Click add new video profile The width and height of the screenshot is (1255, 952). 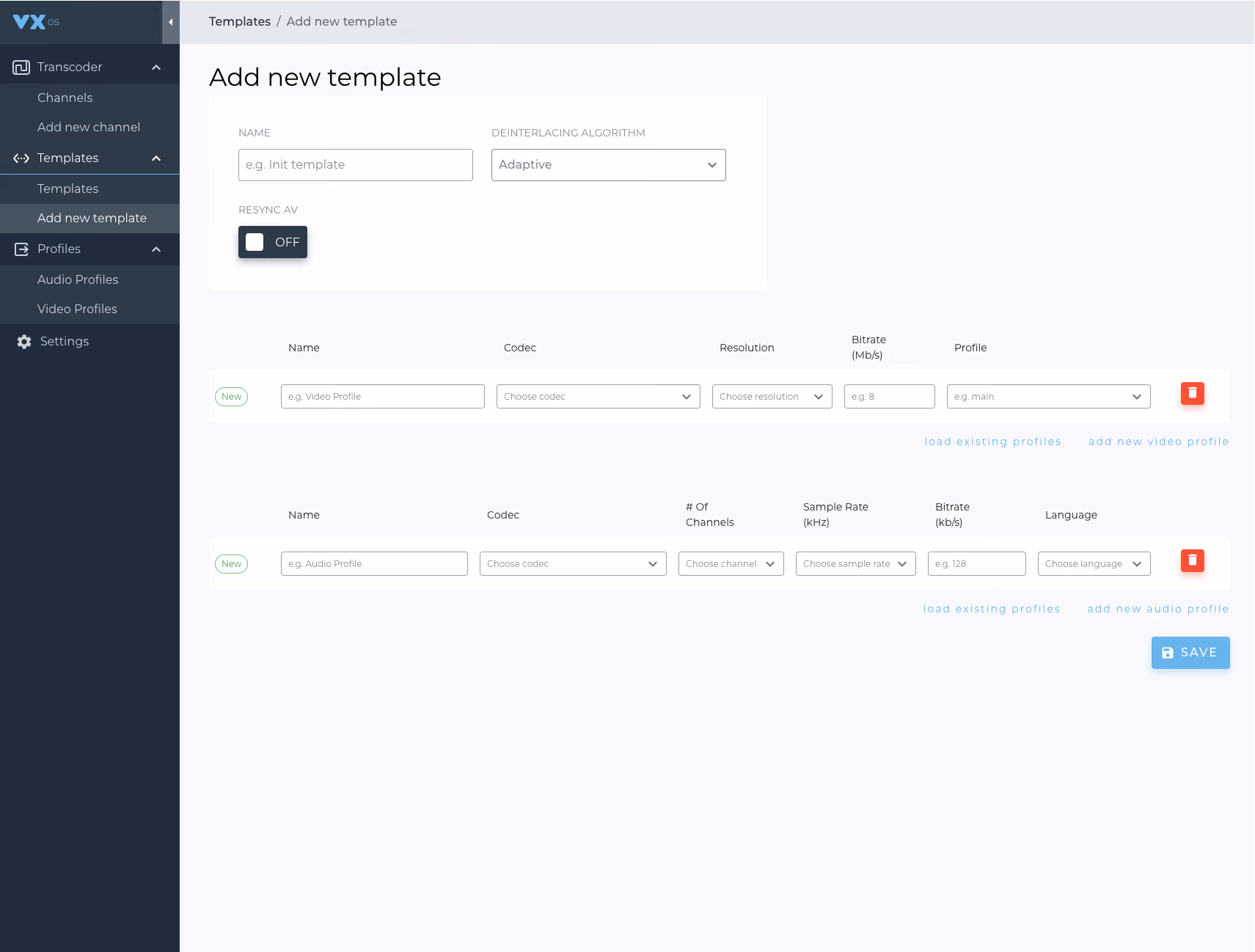point(1159,442)
